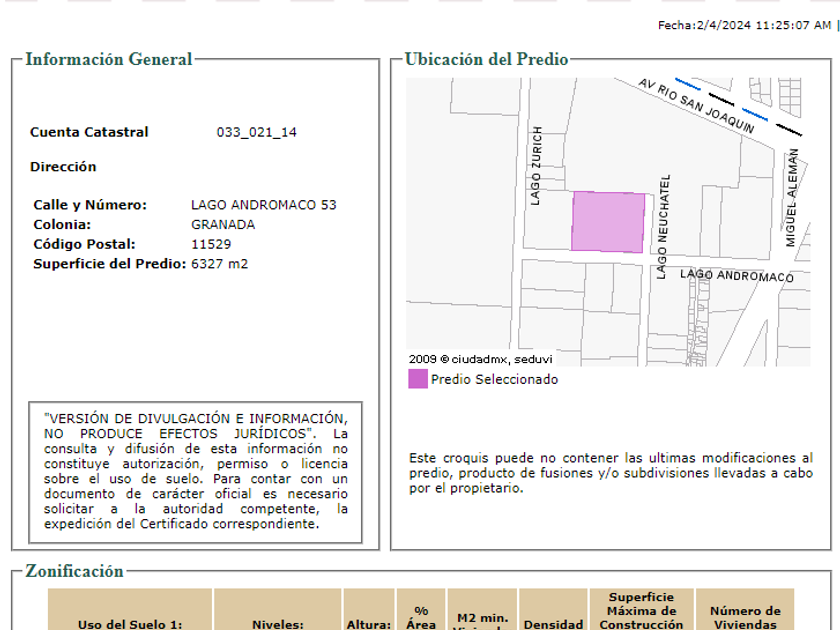Screen dimensions: 840x630
Task: Click the Superficie Máxima de Construcción header
Action: pos(641,610)
